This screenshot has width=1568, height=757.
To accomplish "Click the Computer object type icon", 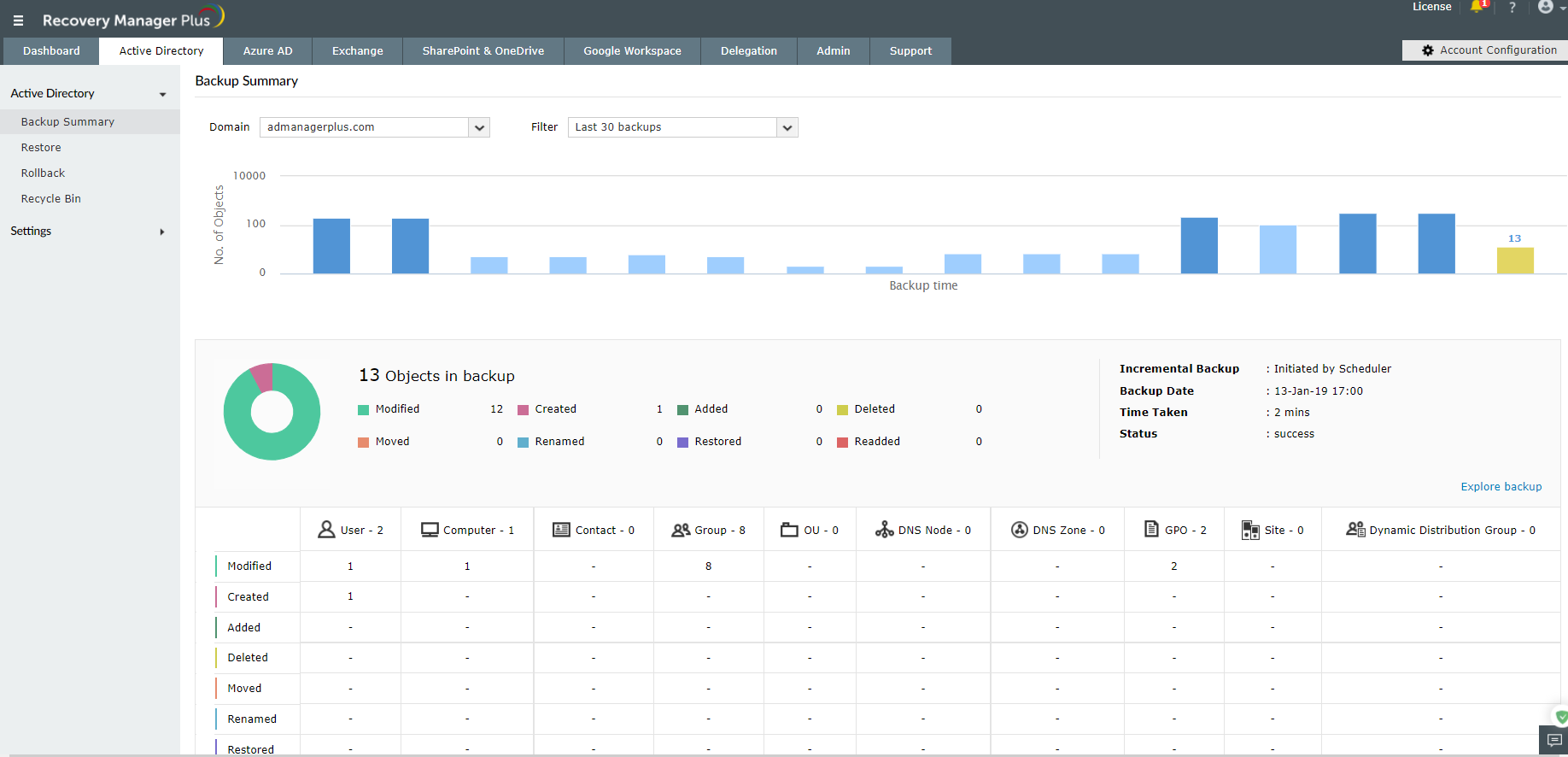I will coord(430,530).
